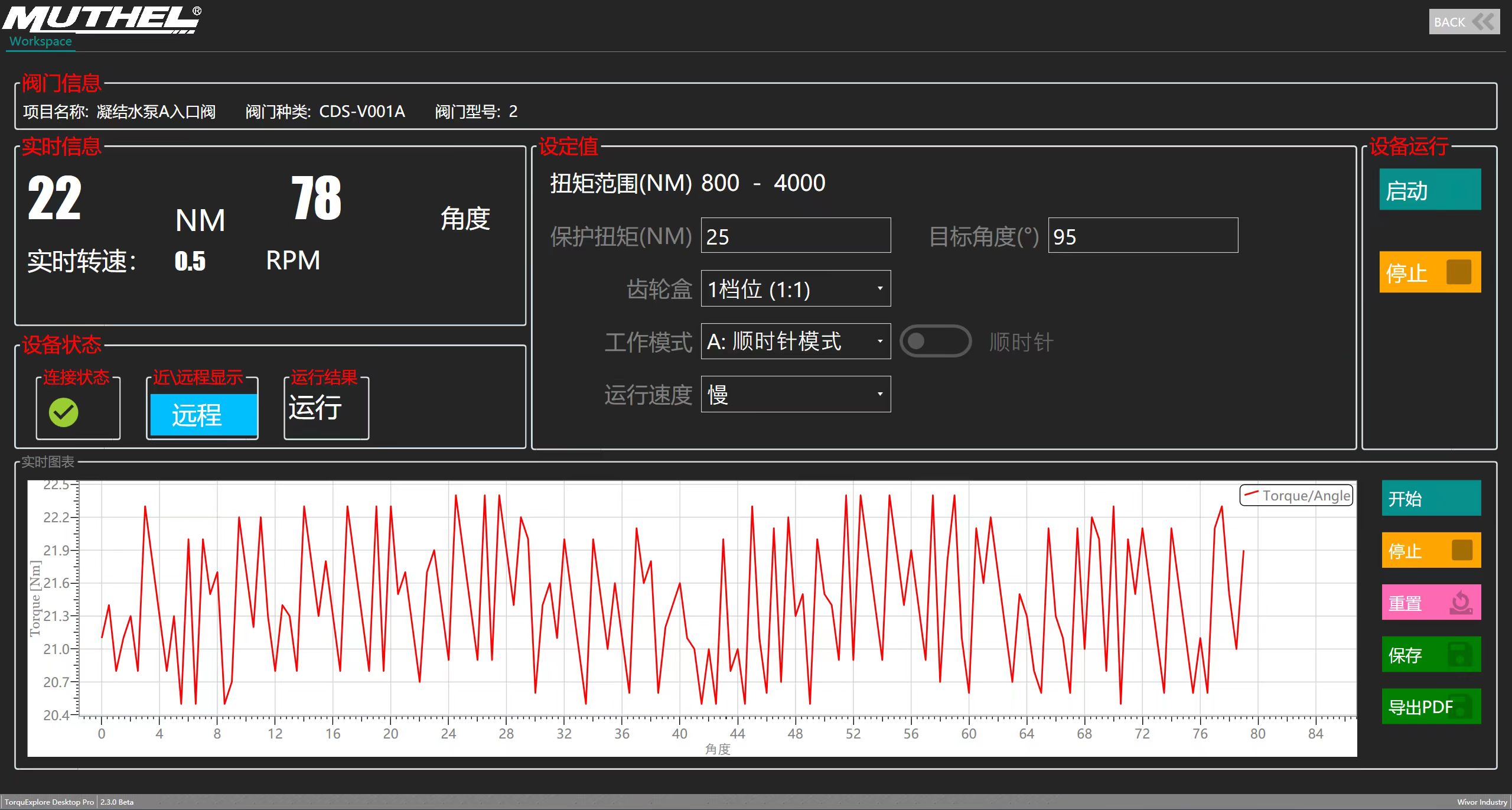
Task: Click the real-time torque value 22
Action: [x=54, y=199]
